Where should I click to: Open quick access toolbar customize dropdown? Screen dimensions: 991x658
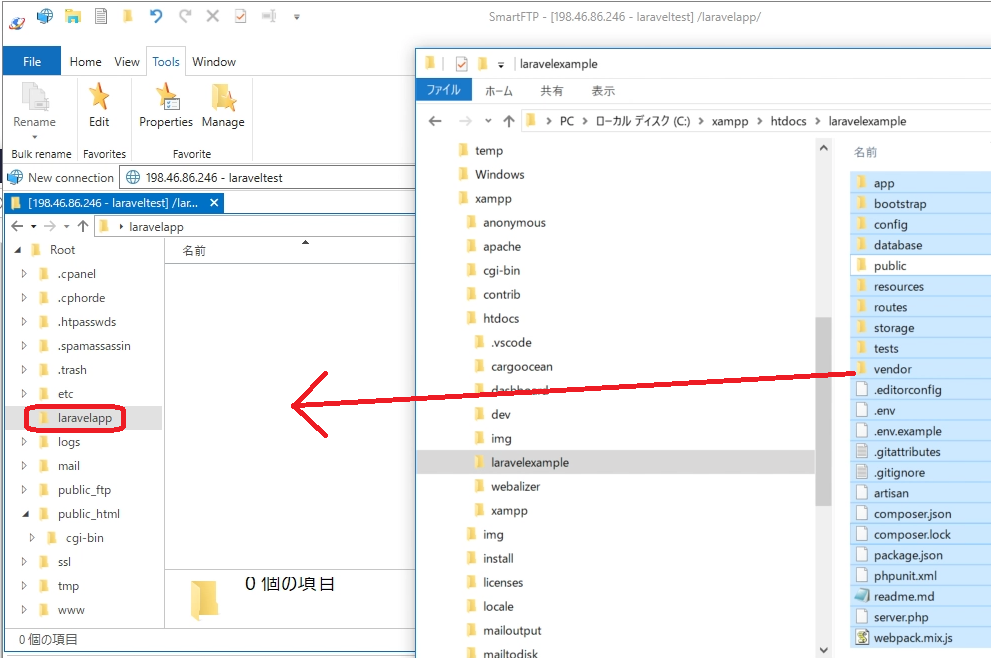[x=296, y=16]
